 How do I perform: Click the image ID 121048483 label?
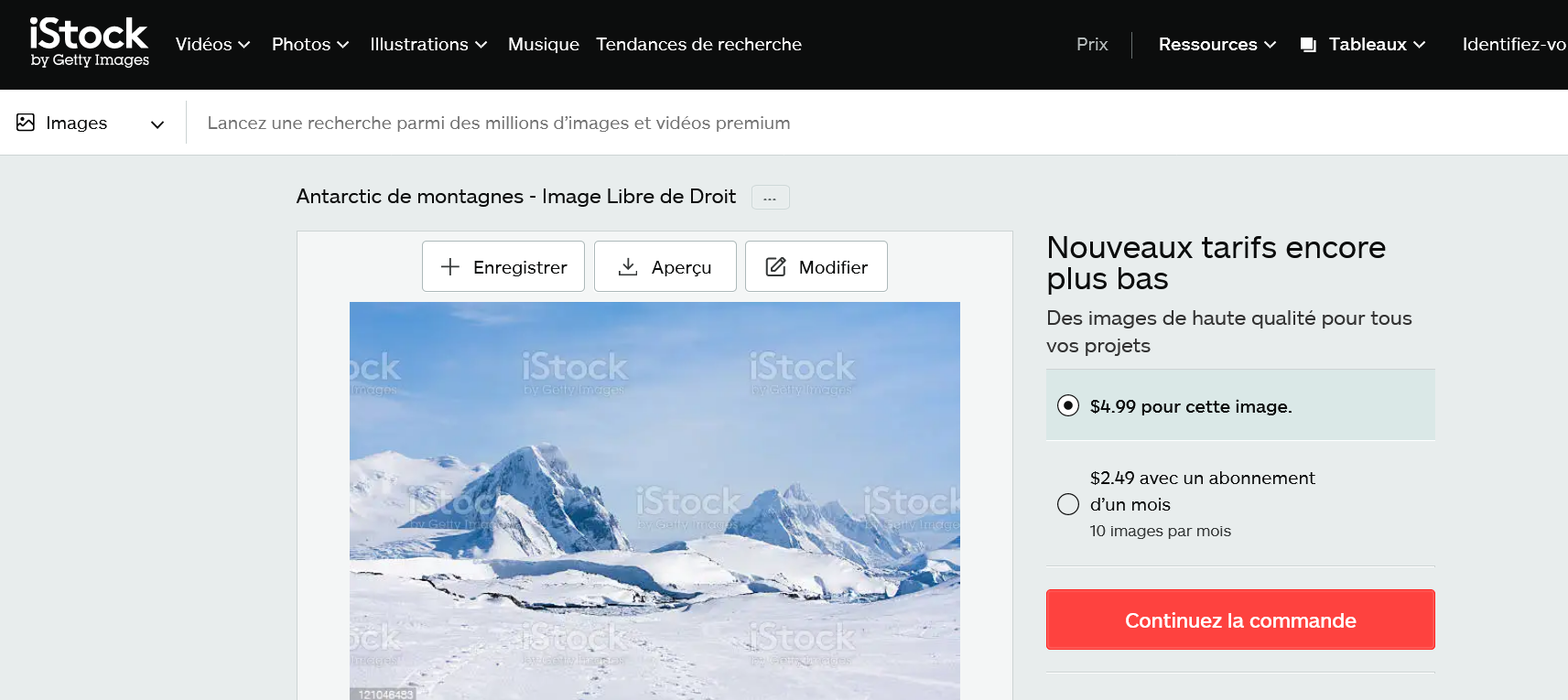pyautogui.click(x=385, y=695)
